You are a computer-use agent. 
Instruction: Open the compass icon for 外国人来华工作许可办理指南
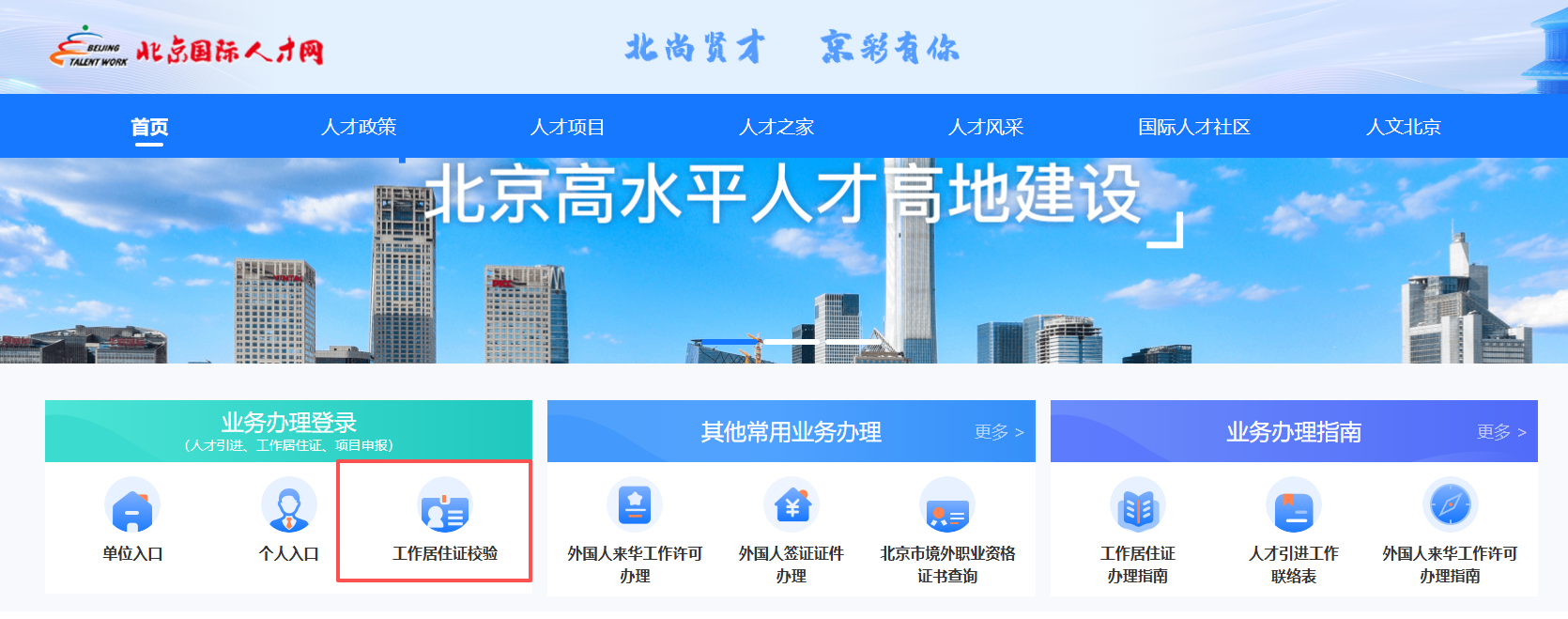tap(1451, 505)
